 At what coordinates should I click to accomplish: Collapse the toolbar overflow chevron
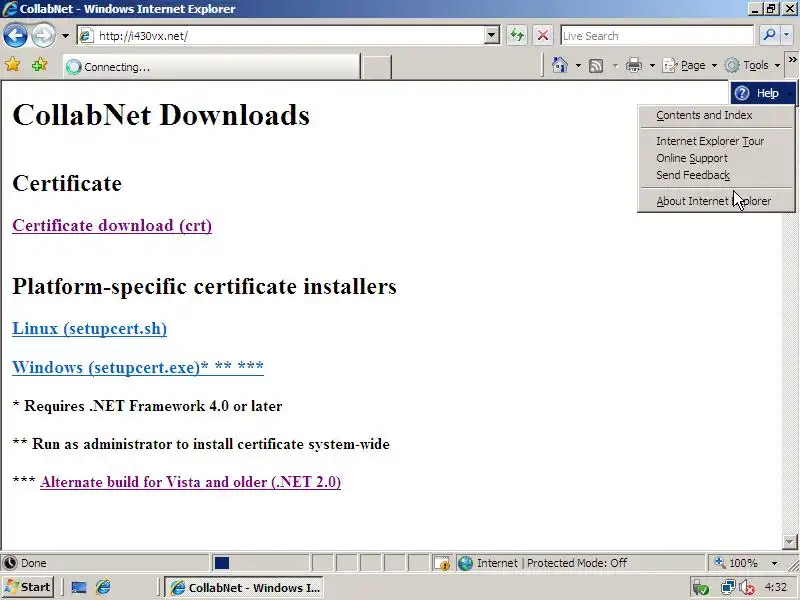coord(792,60)
